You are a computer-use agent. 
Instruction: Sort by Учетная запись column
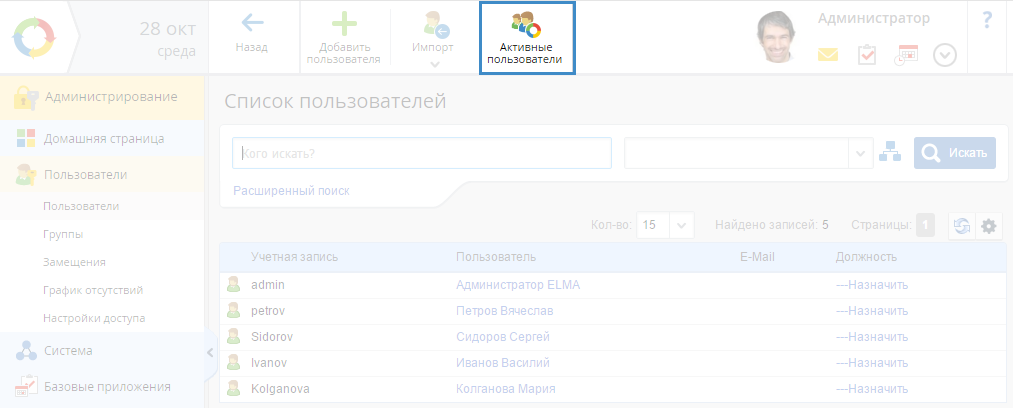tap(295, 257)
